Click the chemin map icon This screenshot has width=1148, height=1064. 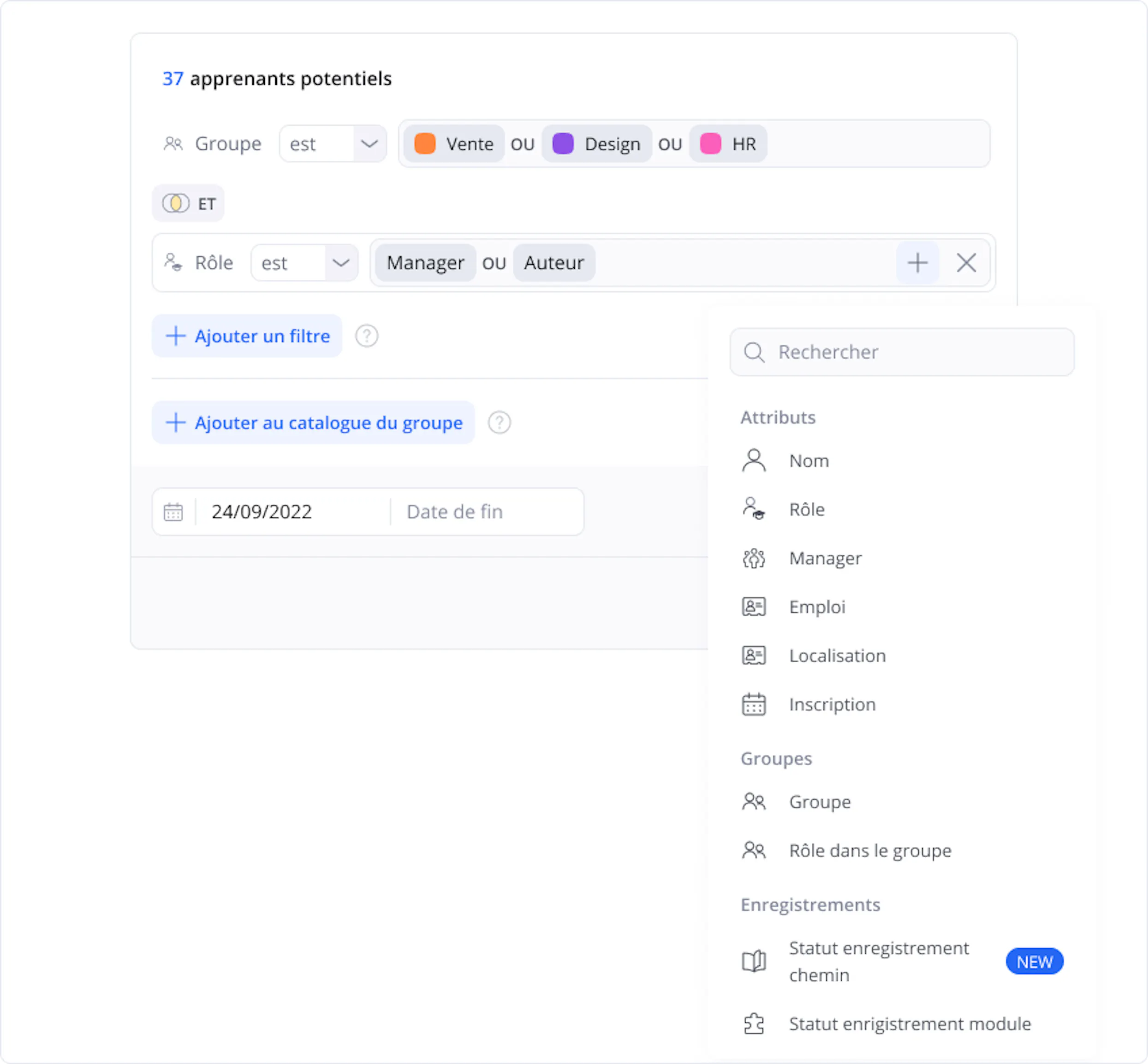pos(754,961)
